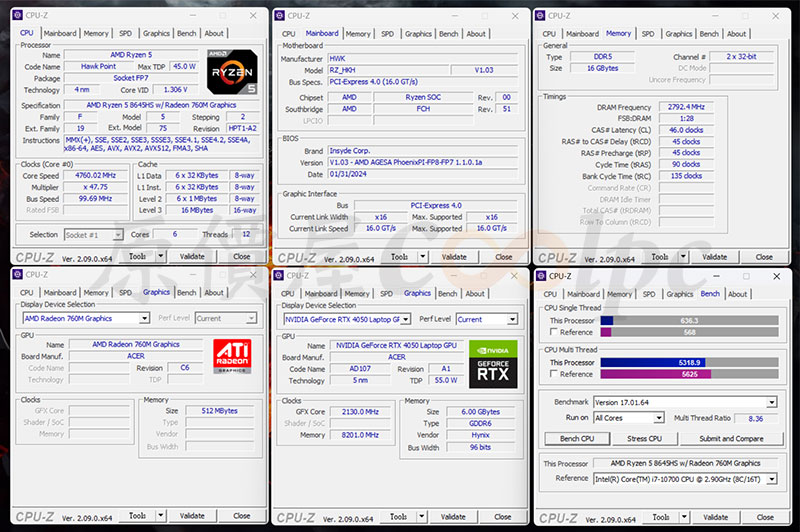Click Multi Thread Ratio 8.36 value
Viewport: 800px width, 532px height.
(756, 418)
